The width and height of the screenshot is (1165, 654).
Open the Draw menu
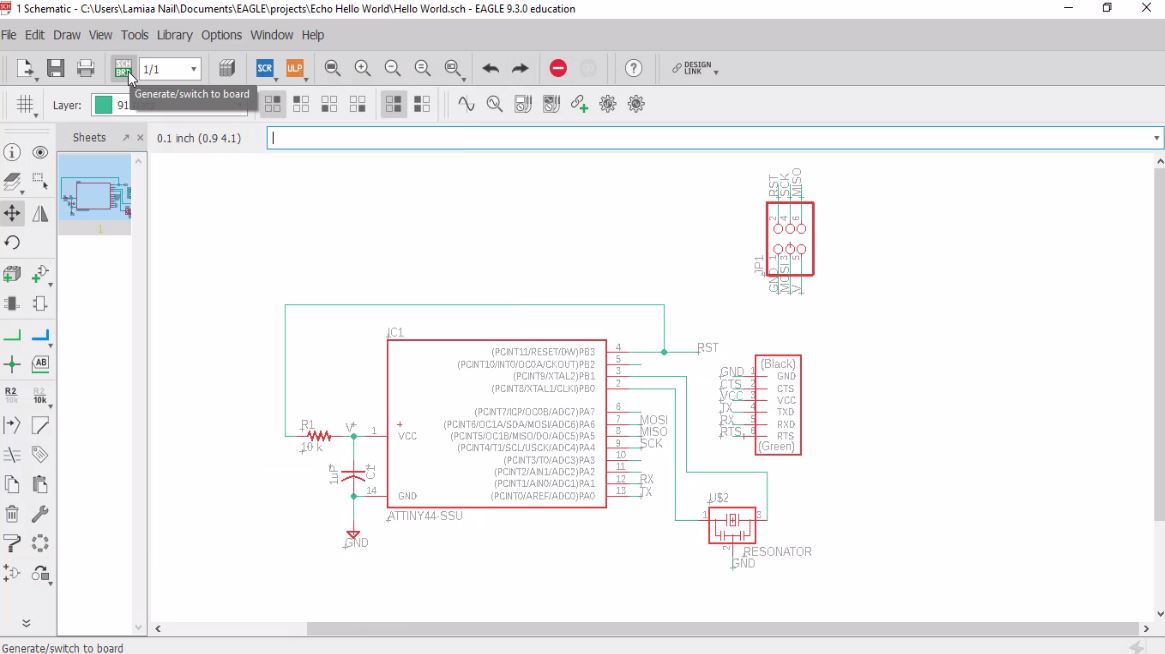click(x=67, y=35)
